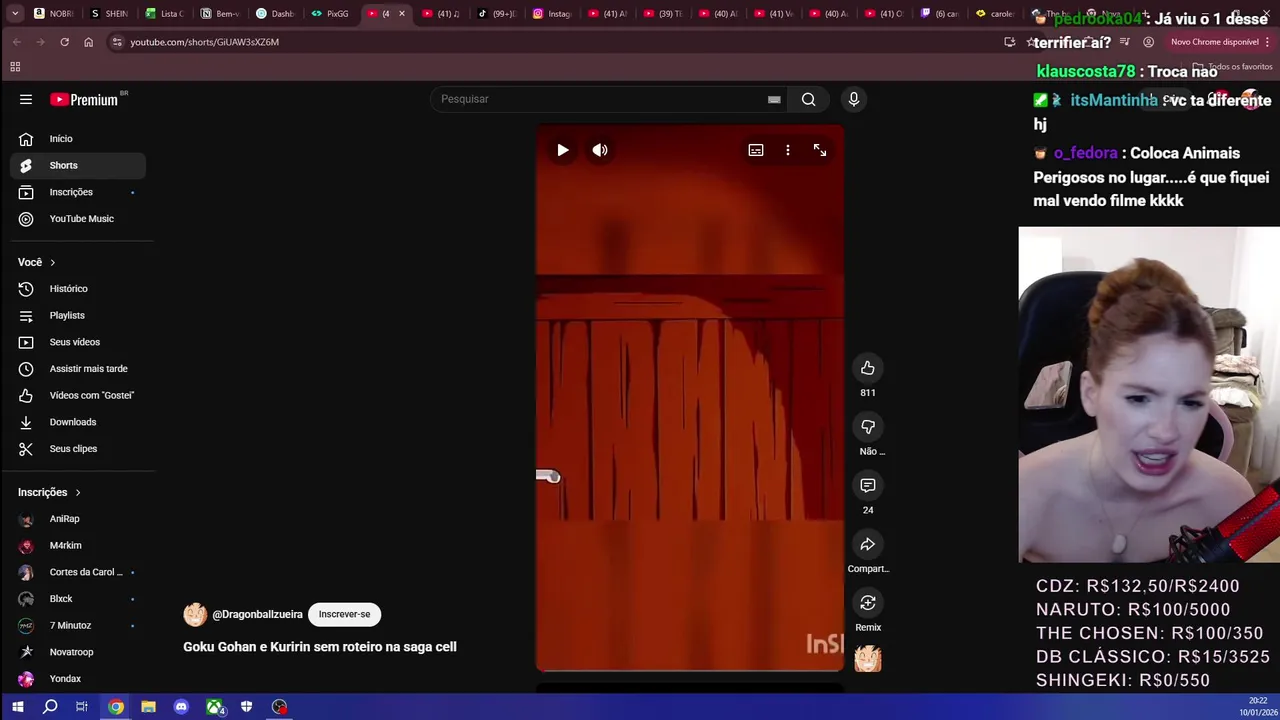The width and height of the screenshot is (1280, 720).
Task: Click the Dragonballzueira channel avatar
Action: 195,614
